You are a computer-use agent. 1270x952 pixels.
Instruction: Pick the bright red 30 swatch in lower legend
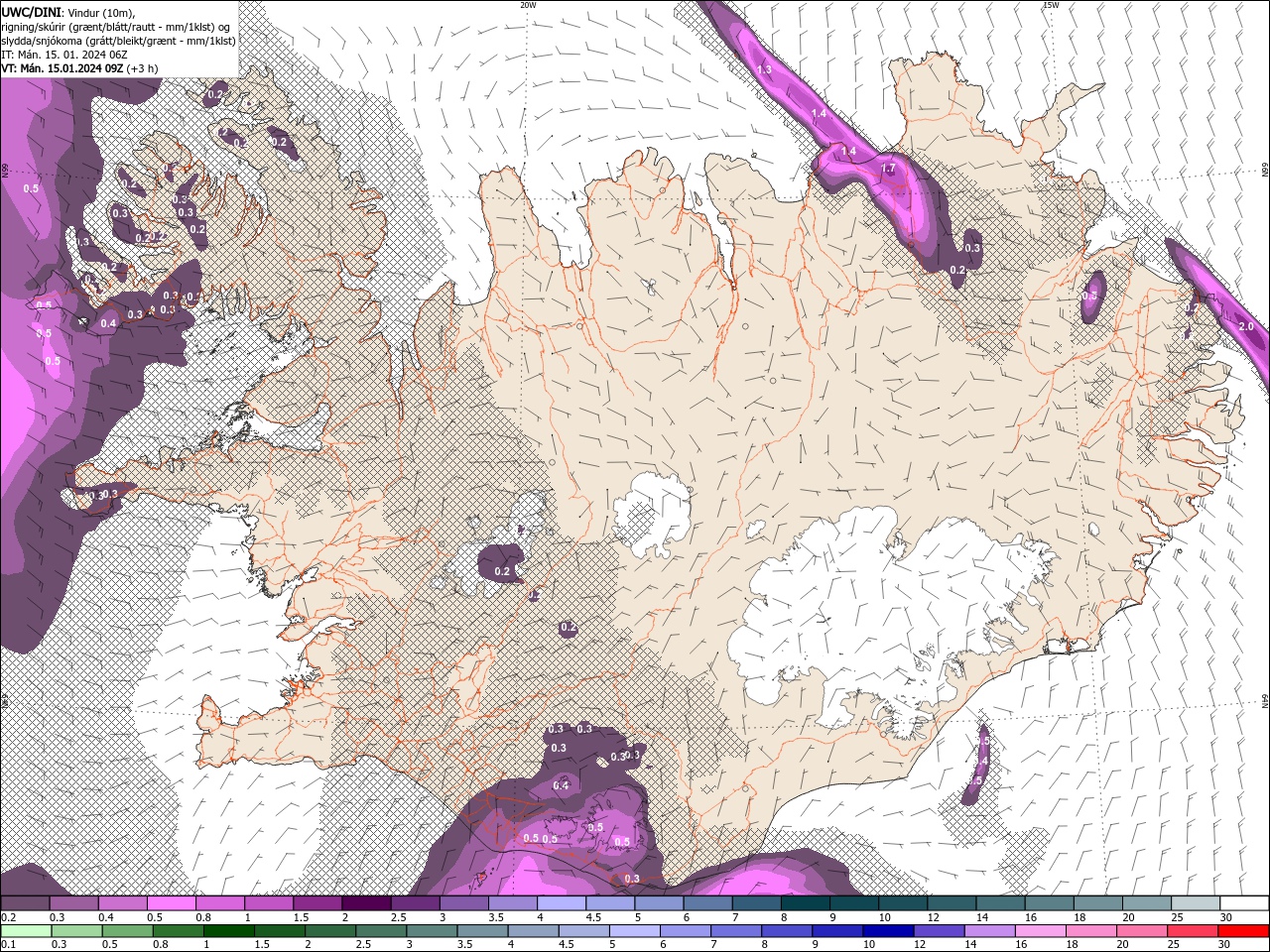click(x=1243, y=931)
